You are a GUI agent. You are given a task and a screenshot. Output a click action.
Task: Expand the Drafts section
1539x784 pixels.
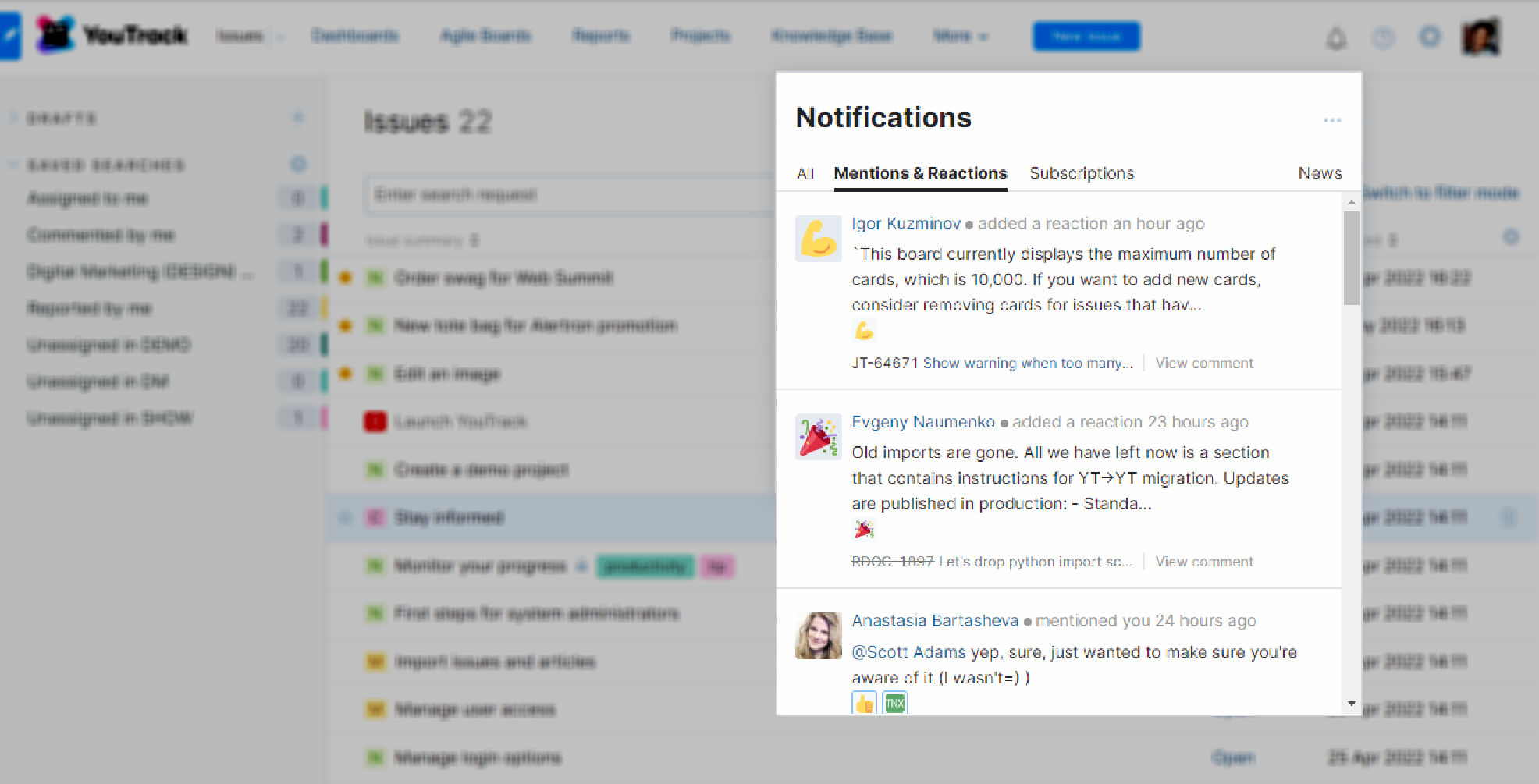pos(14,118)
